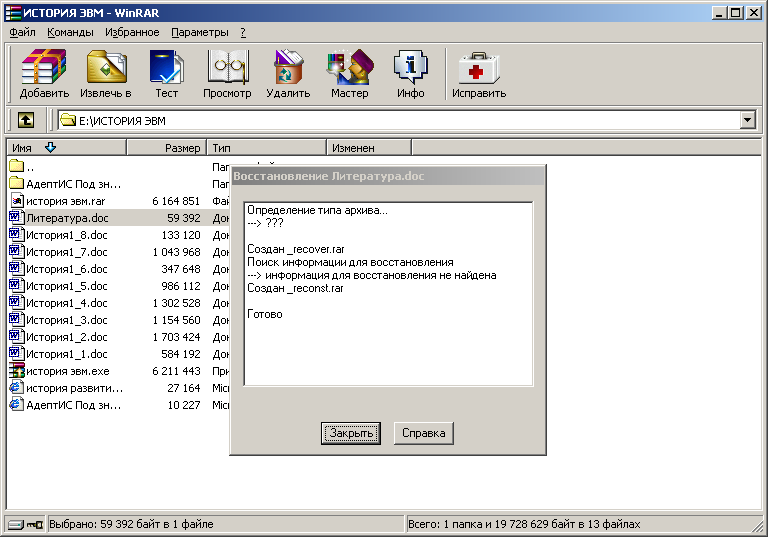Click log line 'Создан _recover.rar'
Viewport: 768px width, 537px height.
295,249
